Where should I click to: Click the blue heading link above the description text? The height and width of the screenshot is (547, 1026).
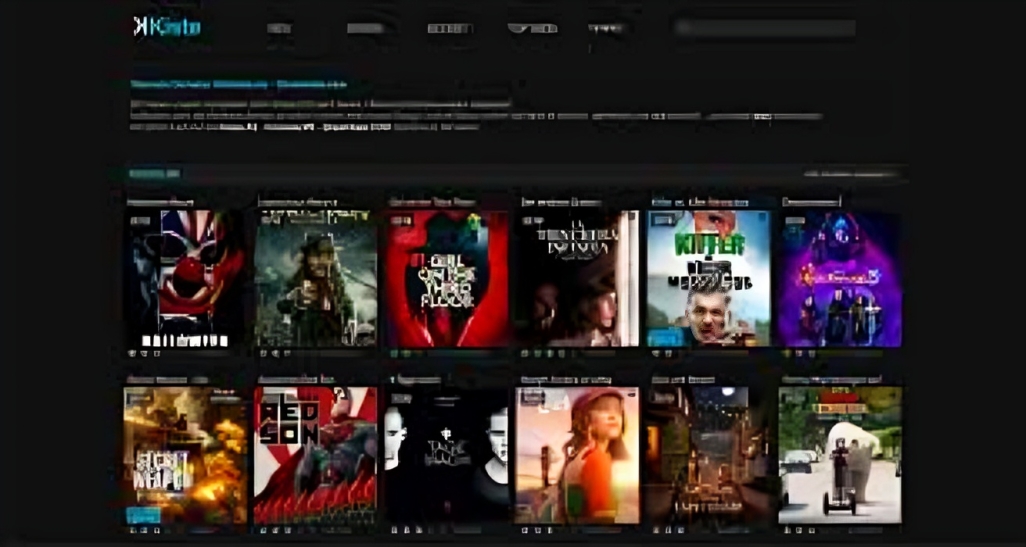click(x=238, y=84)
